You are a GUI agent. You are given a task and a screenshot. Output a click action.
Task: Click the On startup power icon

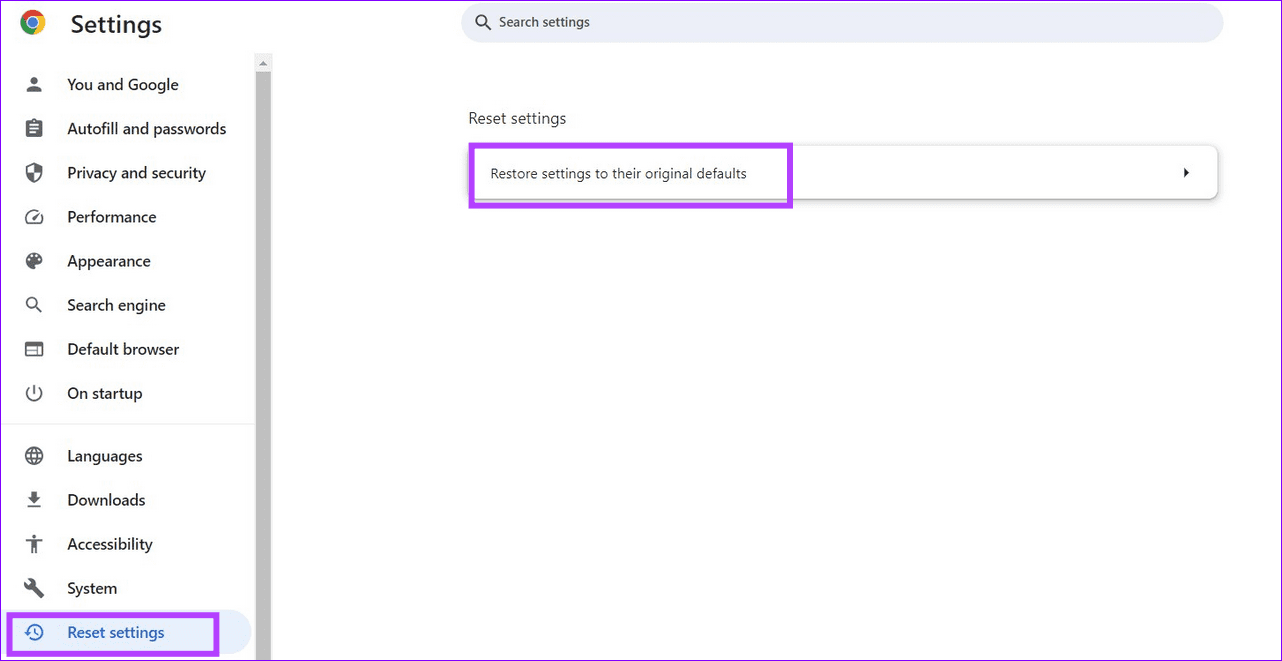[34, 393]
